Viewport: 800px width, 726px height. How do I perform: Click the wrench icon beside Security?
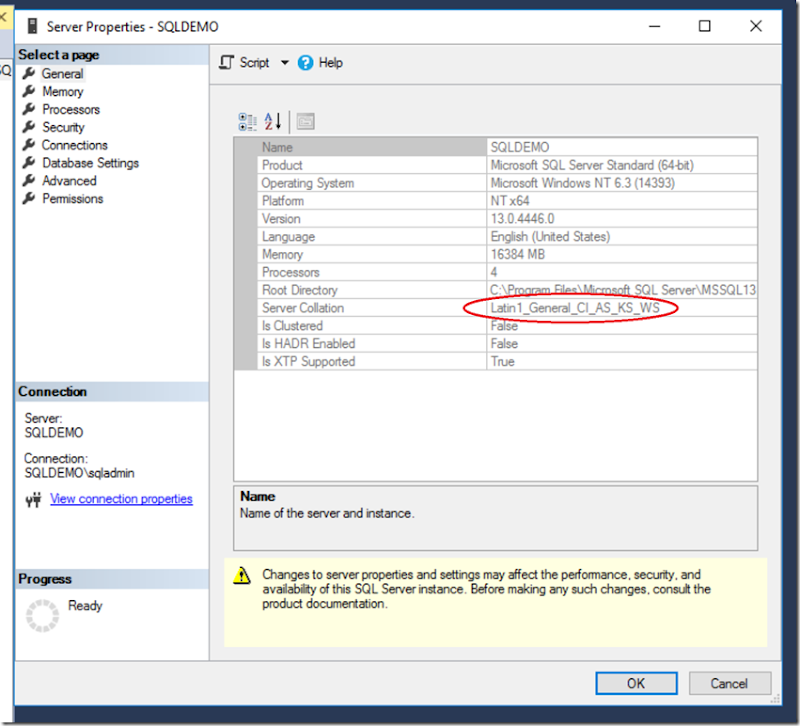[x=29, y=127]
